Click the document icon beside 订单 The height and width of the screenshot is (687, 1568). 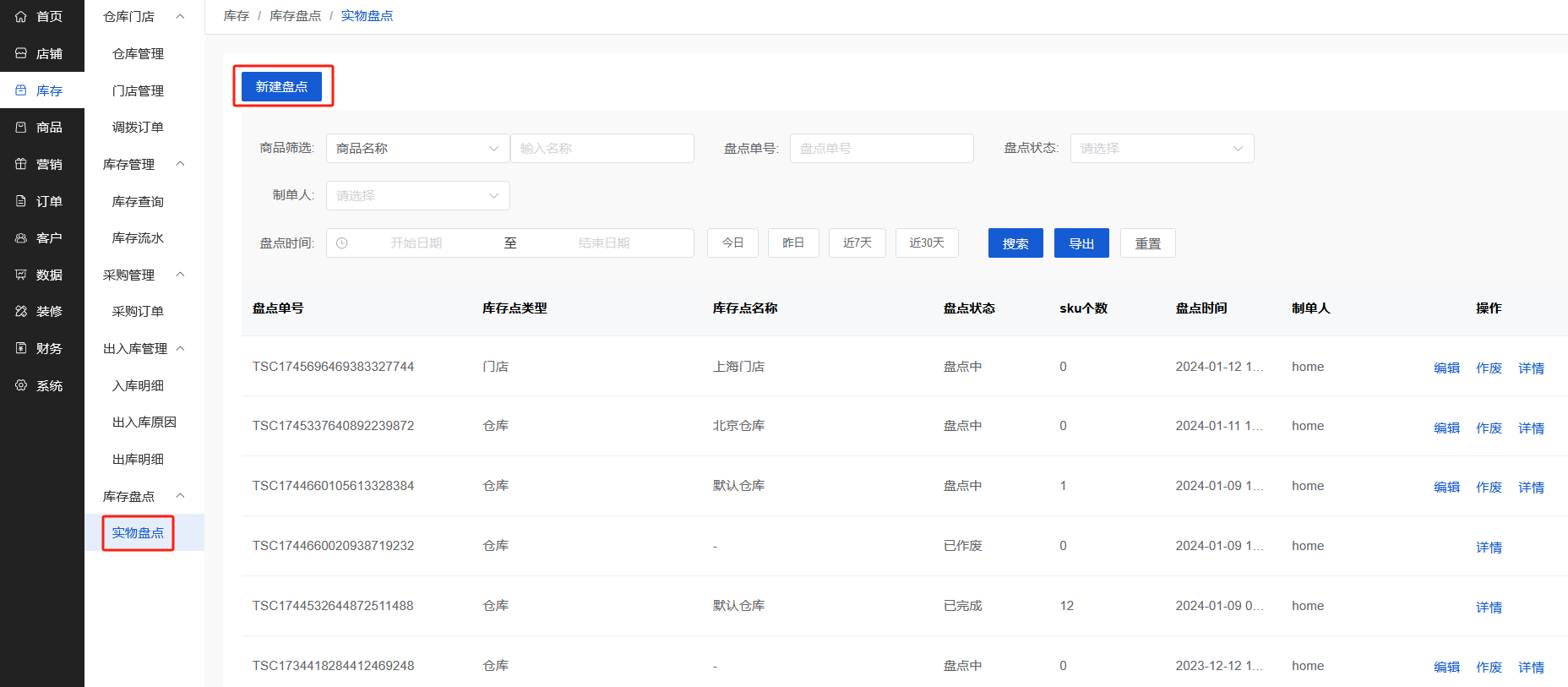(21, 201)
